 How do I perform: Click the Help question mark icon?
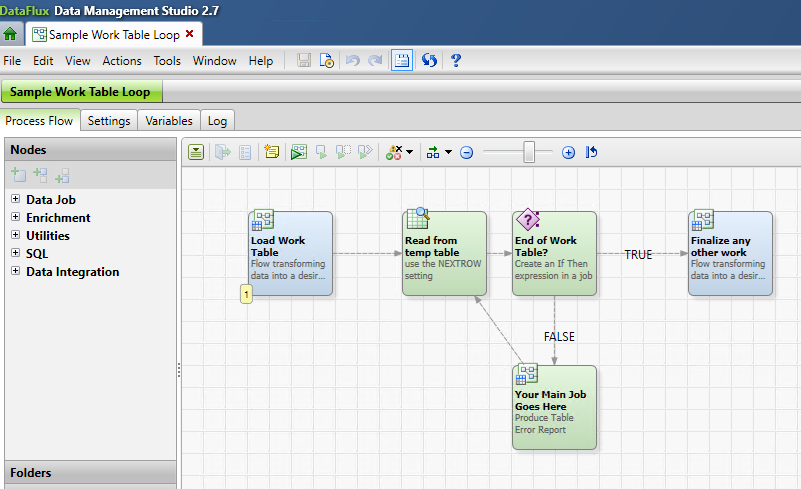pos(456,61)
